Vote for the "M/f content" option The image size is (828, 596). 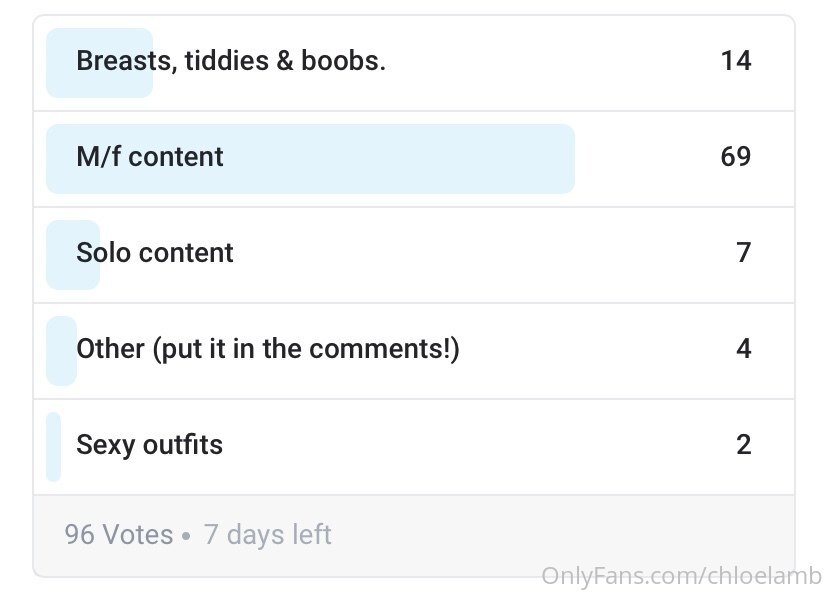[414, 159]
